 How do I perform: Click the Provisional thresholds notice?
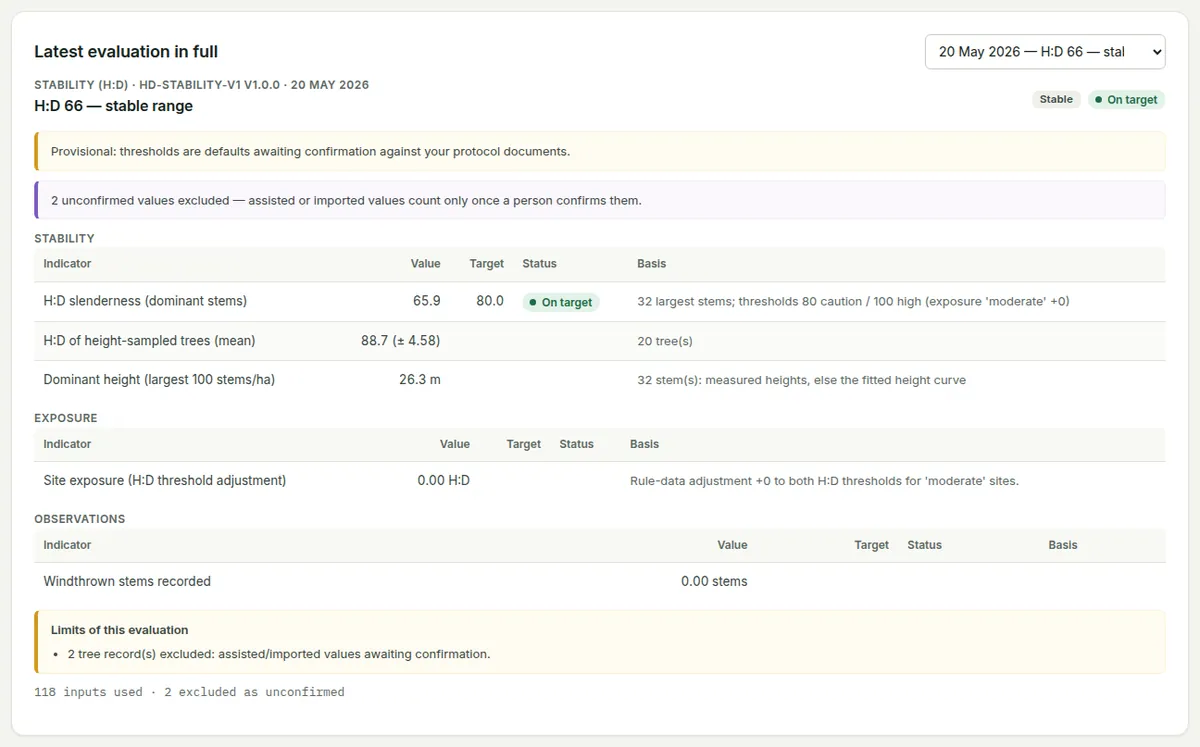point(600,151)
